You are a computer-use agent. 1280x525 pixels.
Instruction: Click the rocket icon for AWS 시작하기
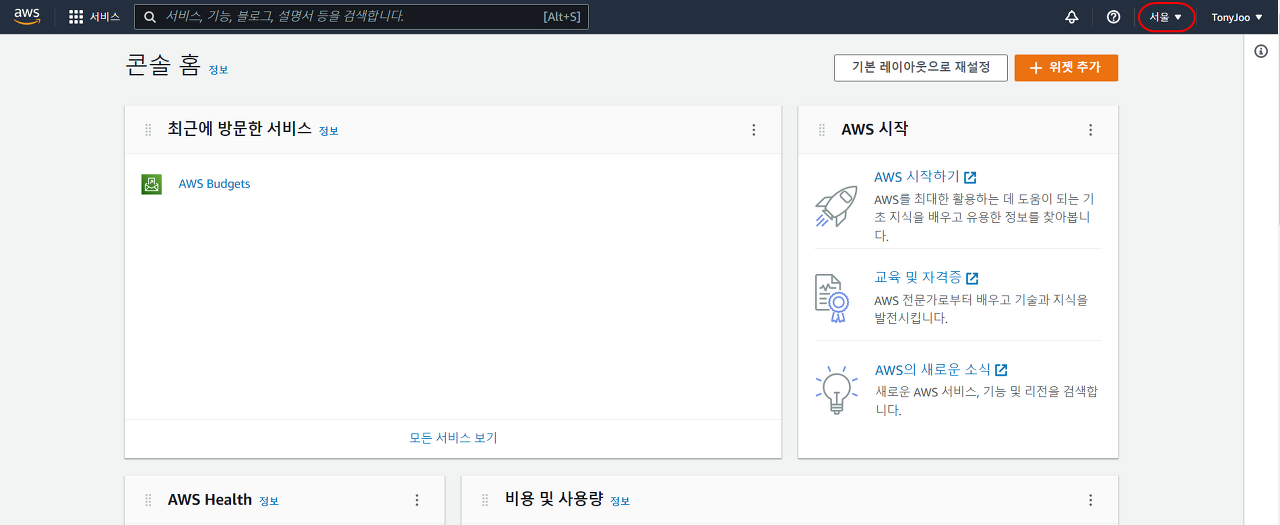pyautogui.click(x=837, y=205)
